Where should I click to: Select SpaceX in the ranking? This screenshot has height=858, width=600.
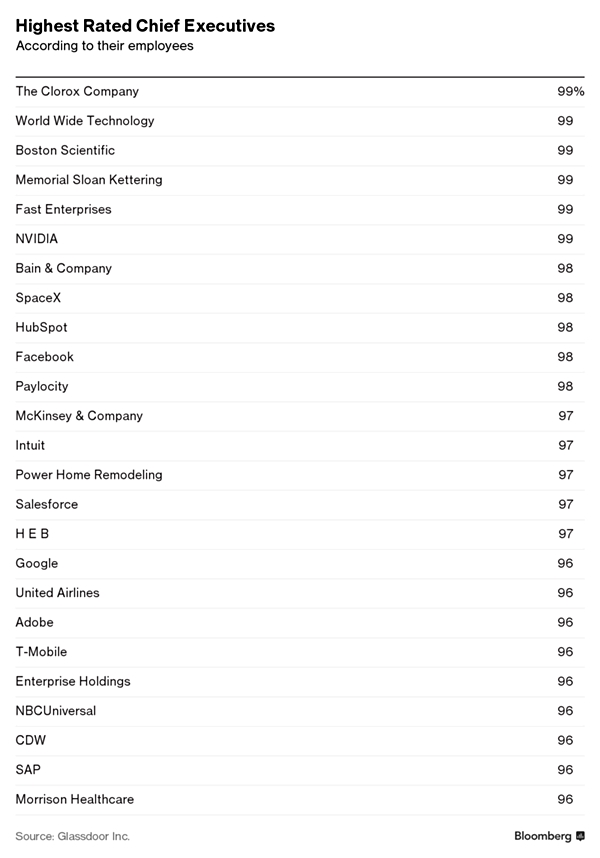[x=38, y=298]
